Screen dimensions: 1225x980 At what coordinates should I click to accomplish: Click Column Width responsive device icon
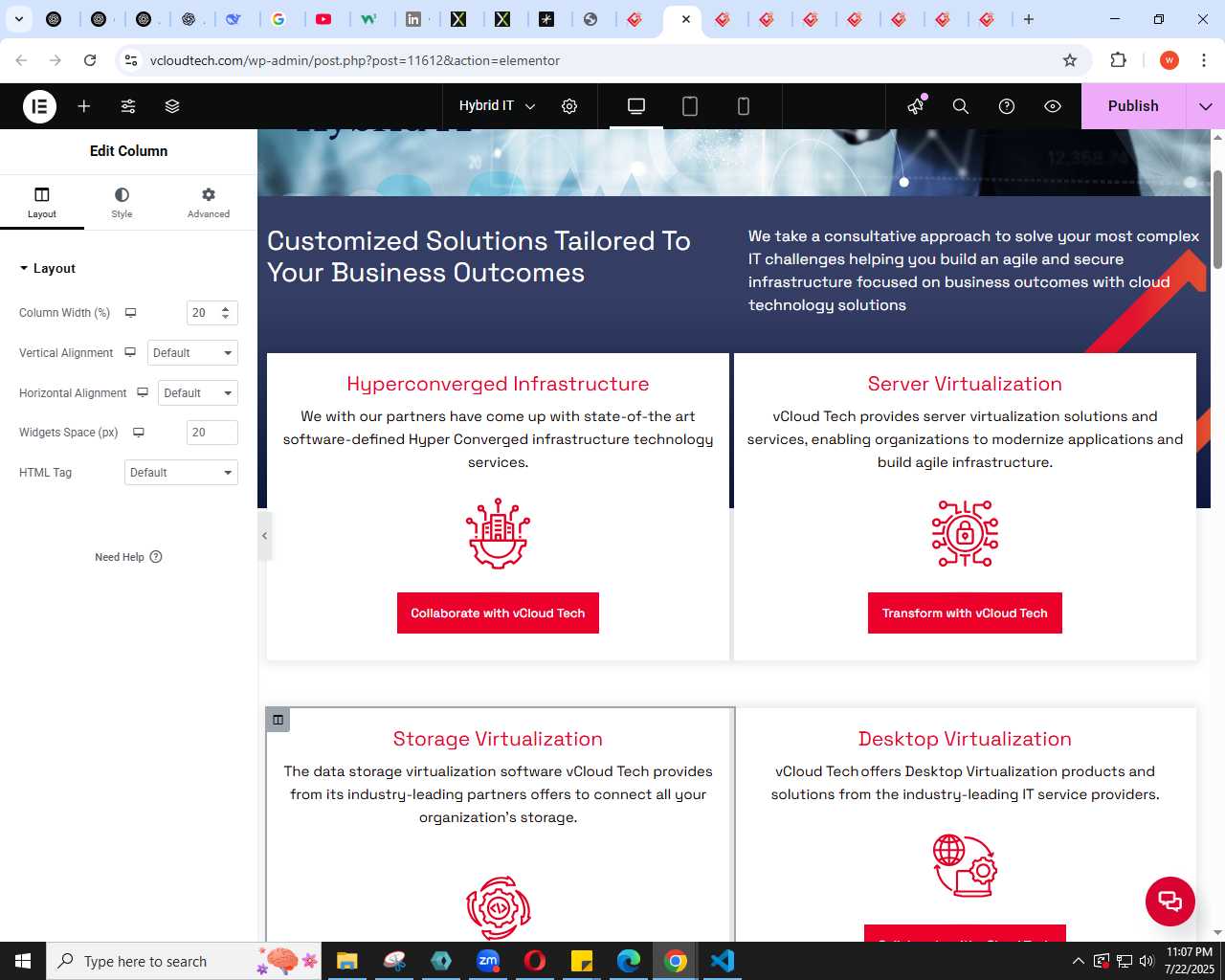coord(131,313)
